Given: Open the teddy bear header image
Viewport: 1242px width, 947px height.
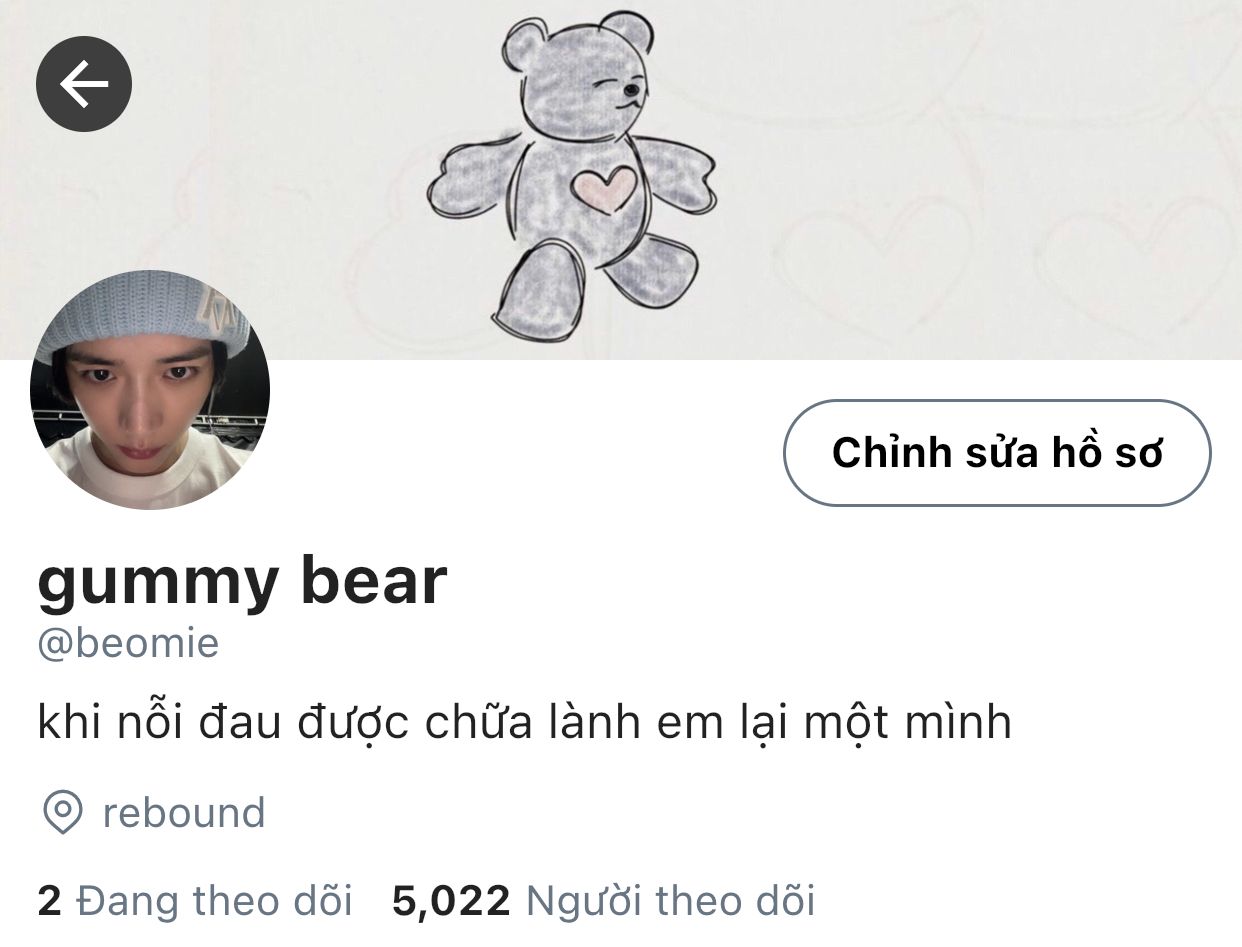Looking at the screenshot, I should 621,180.
